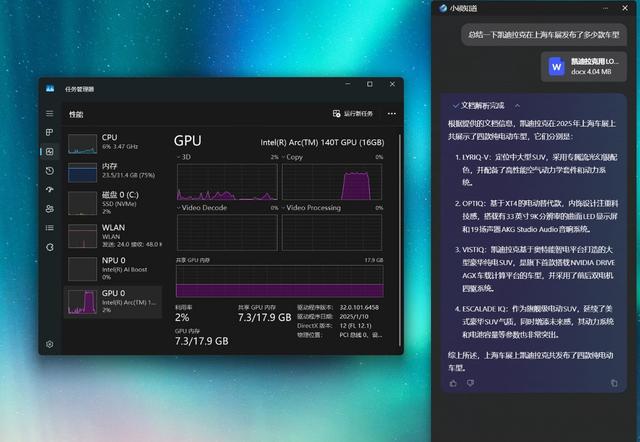Open the 3D engine graph dropdown
The image size is (640, 442).
click(183, 157)
